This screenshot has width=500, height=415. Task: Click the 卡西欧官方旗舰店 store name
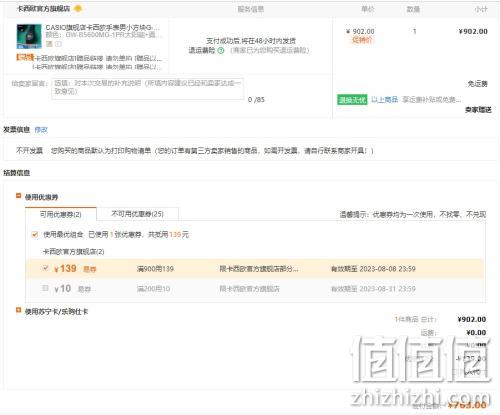(x=43, y=9)
